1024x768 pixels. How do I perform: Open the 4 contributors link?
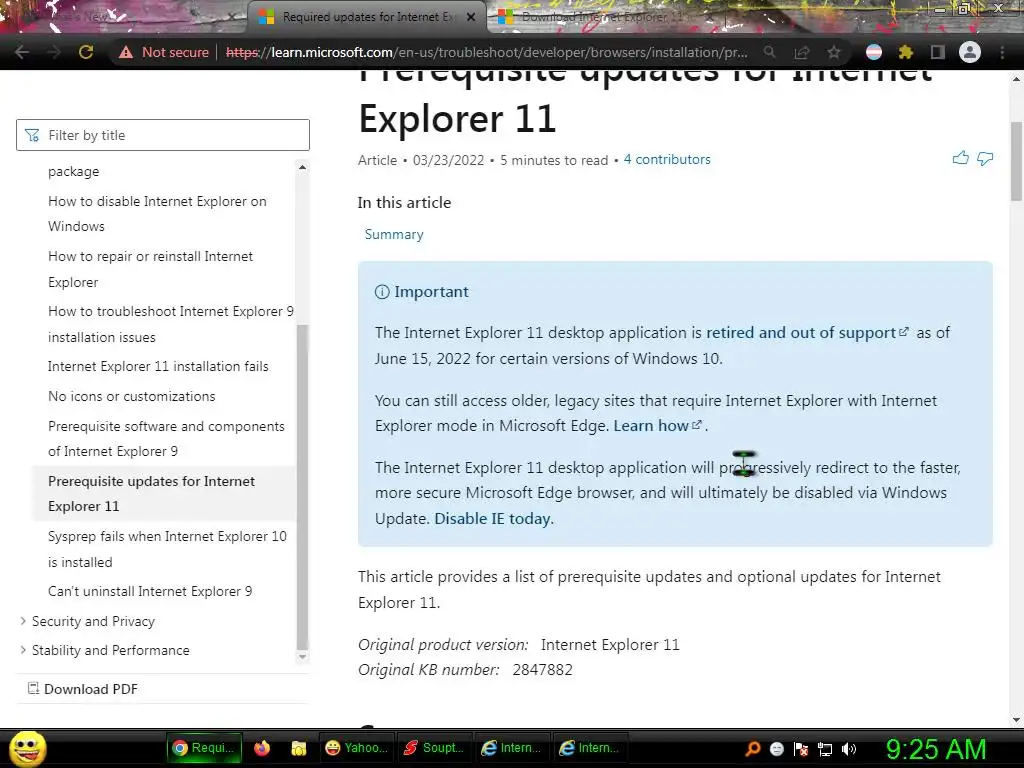point(667,159)
